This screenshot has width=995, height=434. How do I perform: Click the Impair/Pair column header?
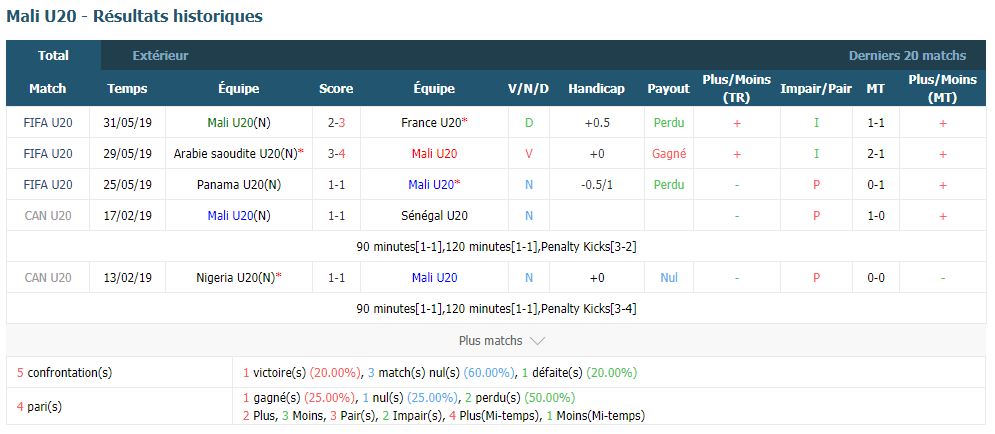pyautogui.click(x=816, y=89)
